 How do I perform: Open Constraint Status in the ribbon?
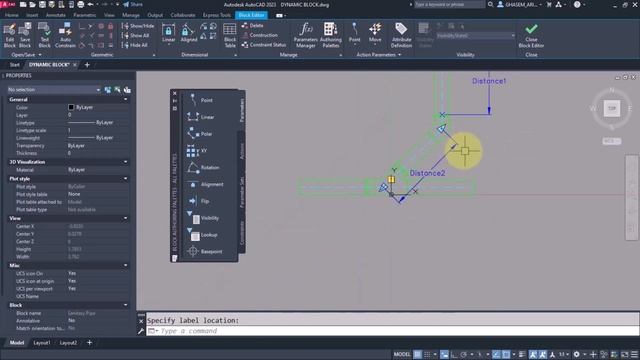click(x=264, y=45)
